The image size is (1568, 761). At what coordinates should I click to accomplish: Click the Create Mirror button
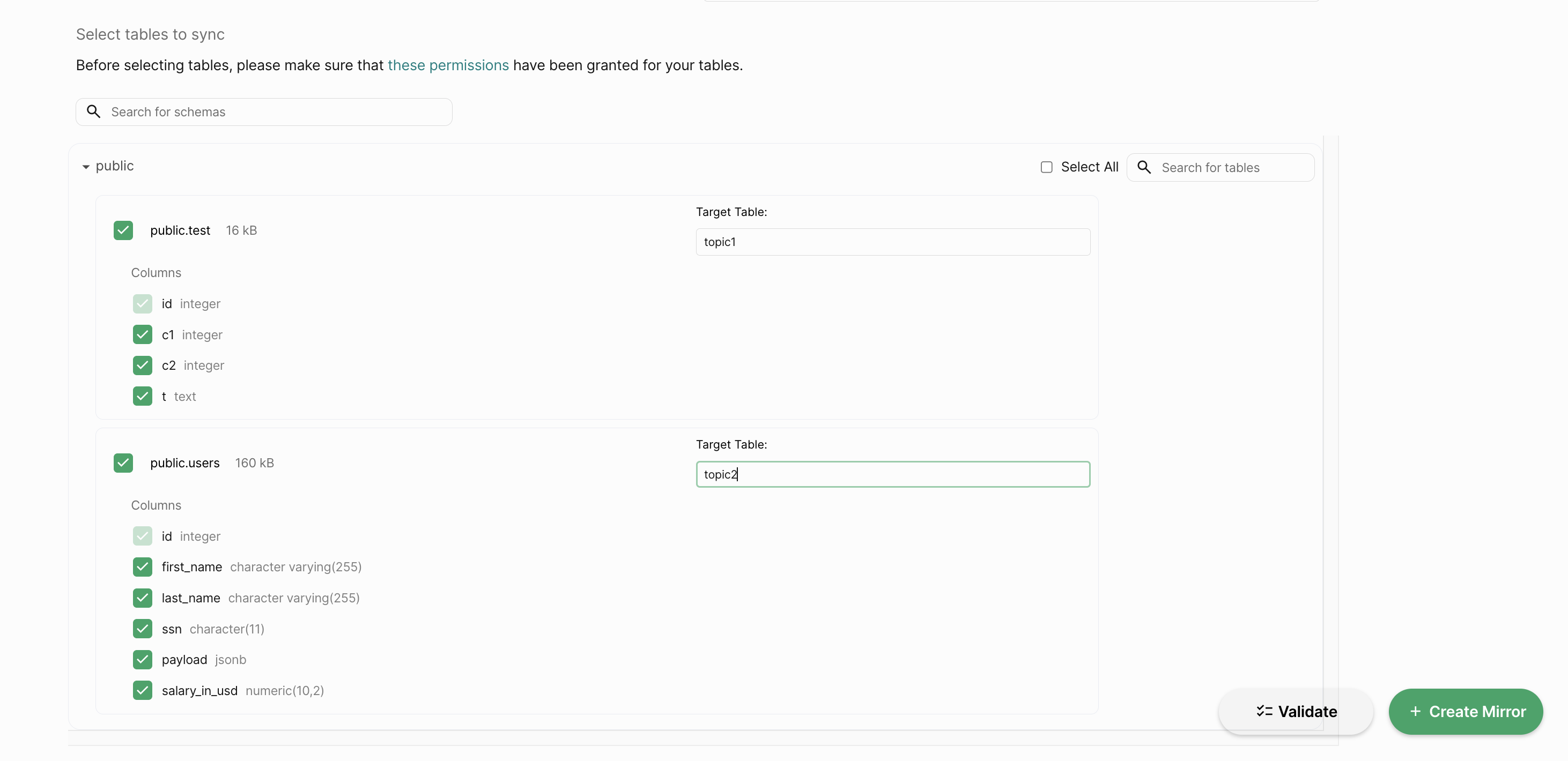1465,711
